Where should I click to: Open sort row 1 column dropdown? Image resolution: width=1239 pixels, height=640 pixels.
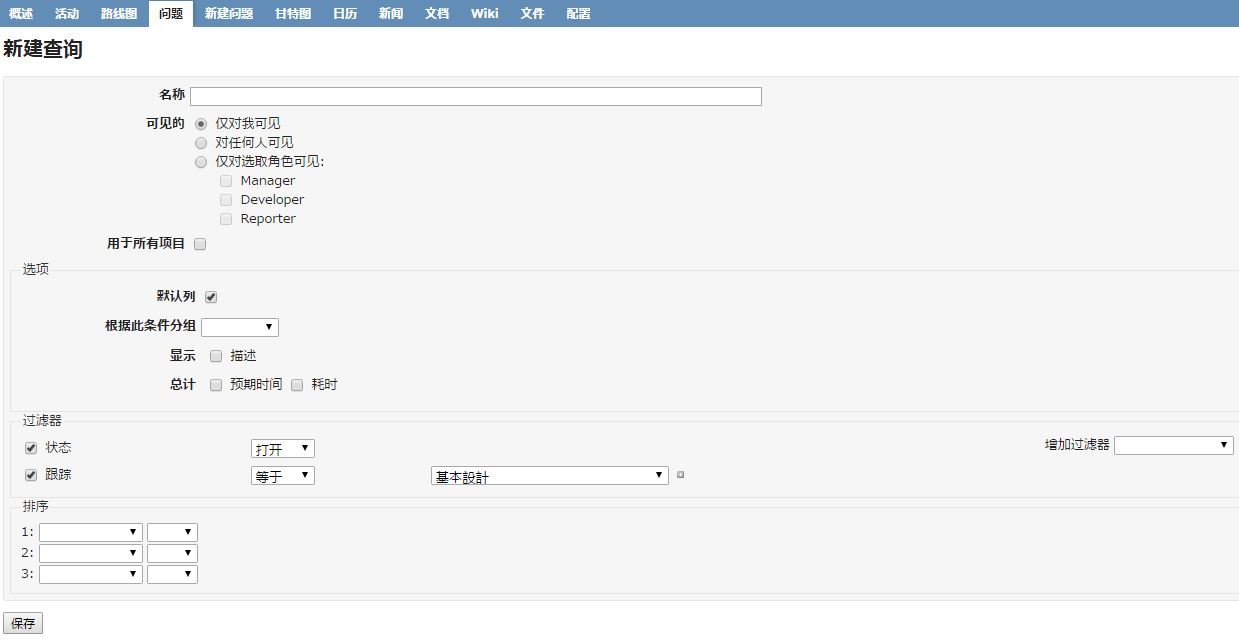pos(91,532)
